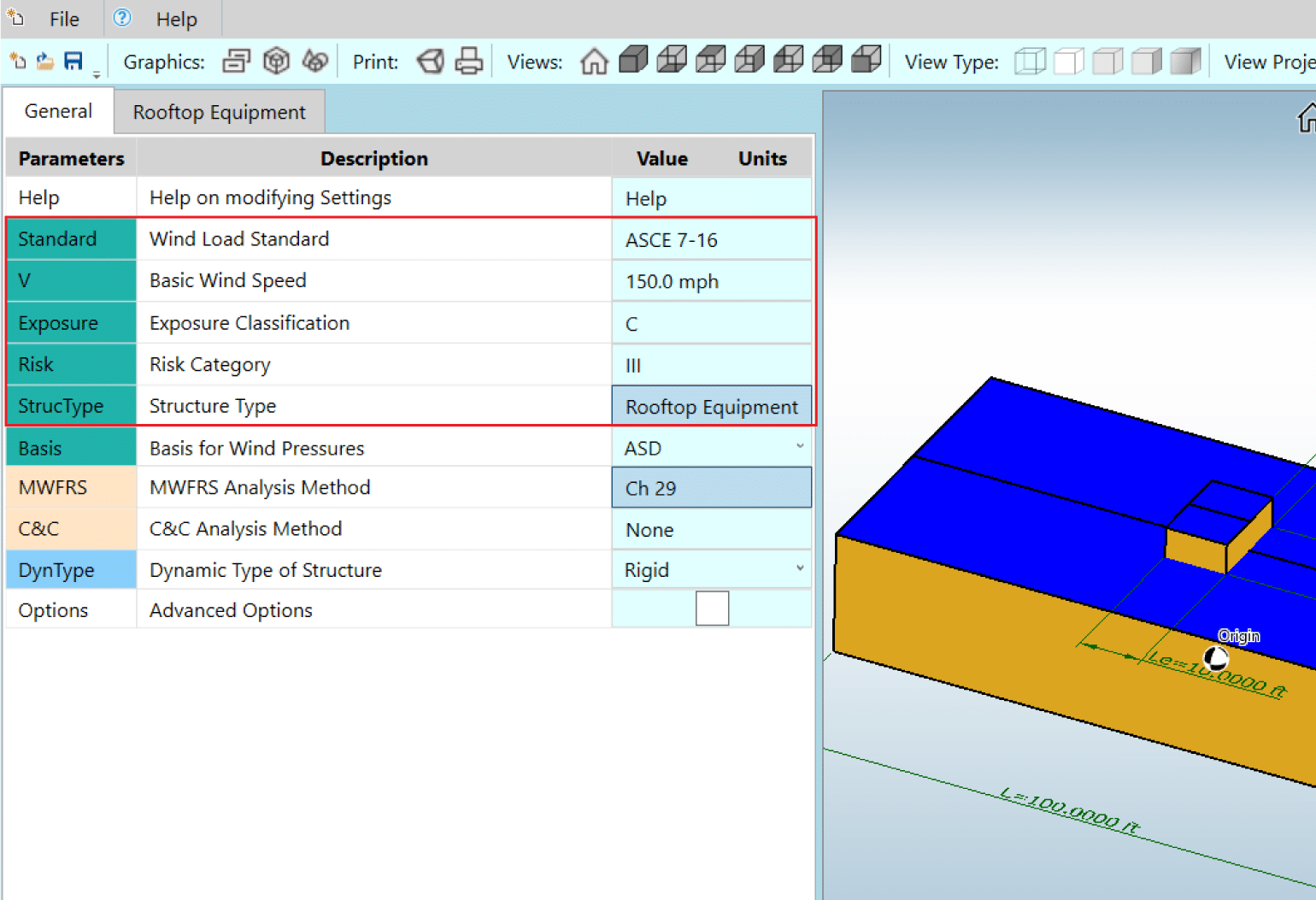This screenshot has width=1316, height=900.
Task: Open the Help menu
Action: (x=176, y=19)
